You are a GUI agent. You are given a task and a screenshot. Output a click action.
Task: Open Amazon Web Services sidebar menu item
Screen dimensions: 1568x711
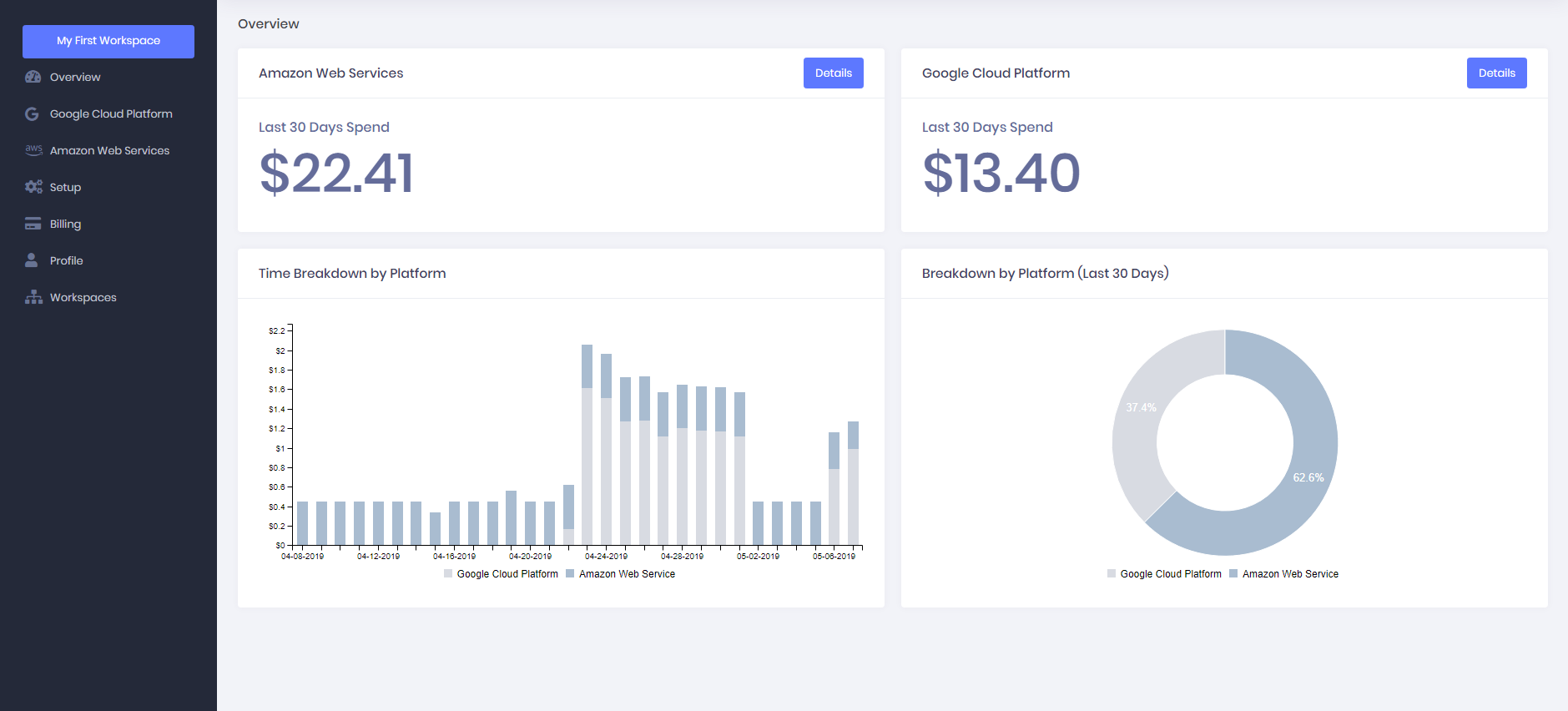108,150
